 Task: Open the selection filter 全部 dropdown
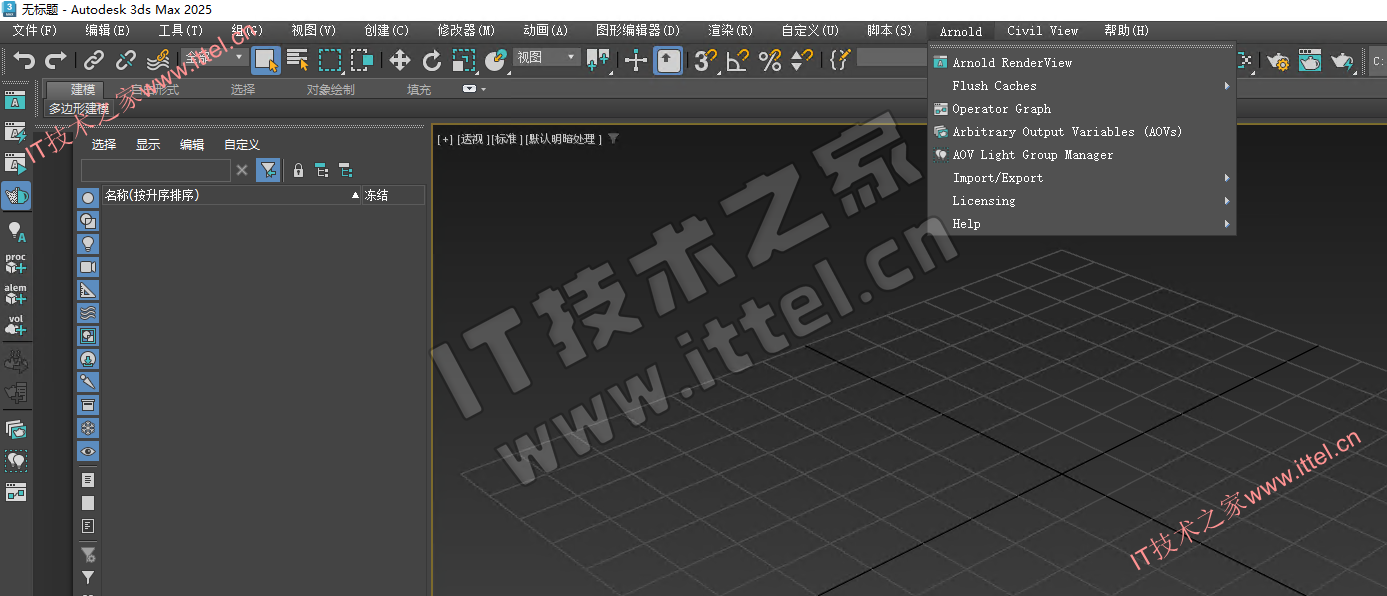[x=214, y=58]
